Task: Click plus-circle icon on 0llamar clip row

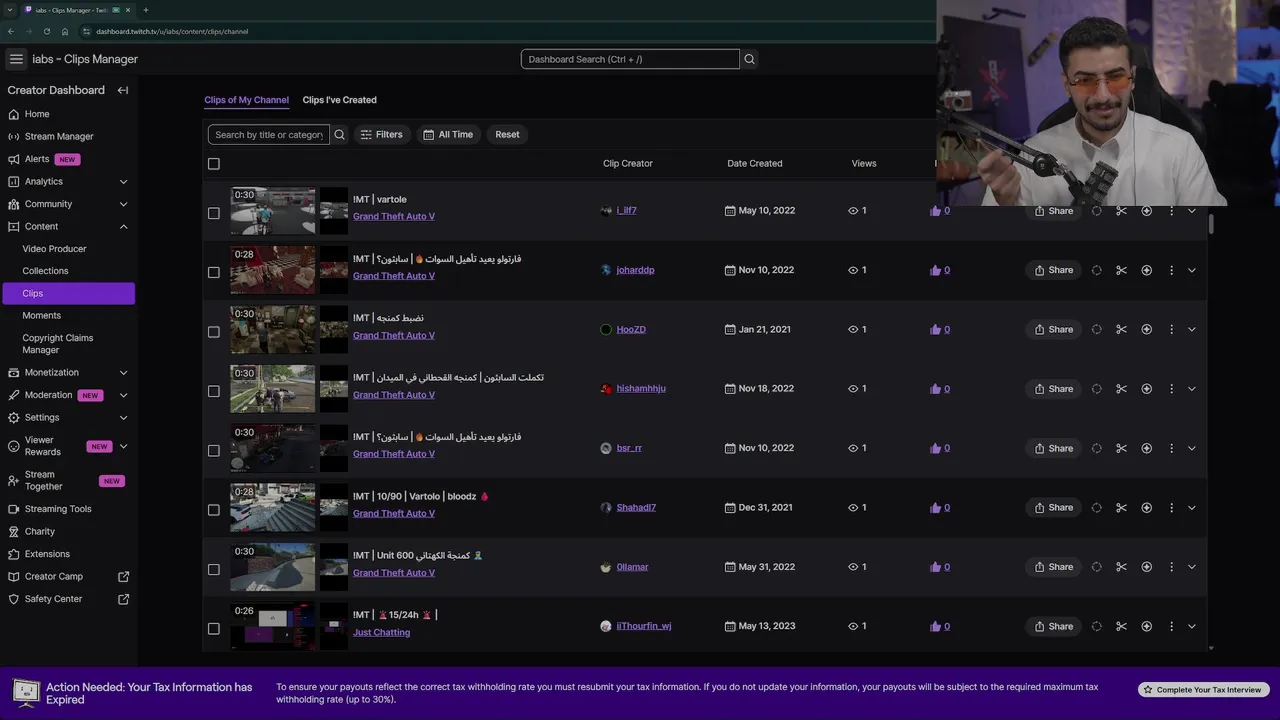Action: (1147, 567)
